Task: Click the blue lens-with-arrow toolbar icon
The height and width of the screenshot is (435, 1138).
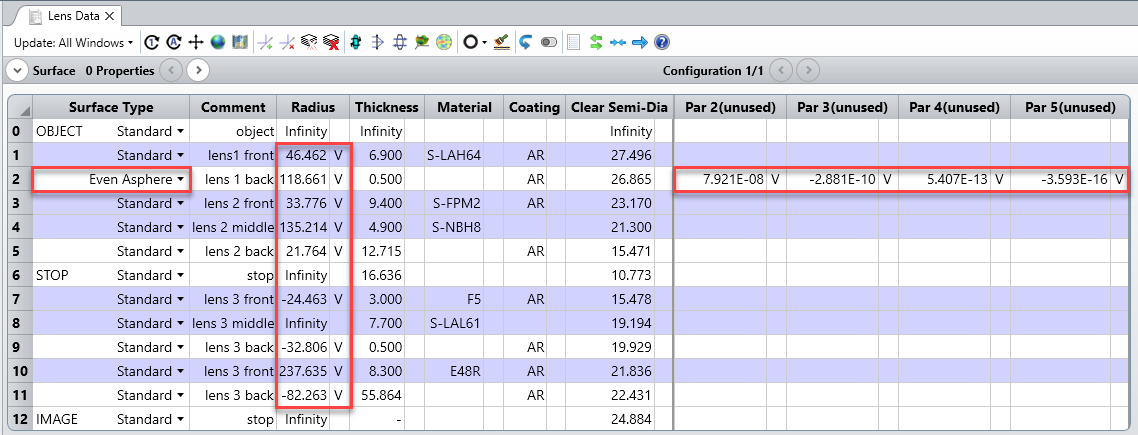Action: pyautogui.click(x=377, y=43)
